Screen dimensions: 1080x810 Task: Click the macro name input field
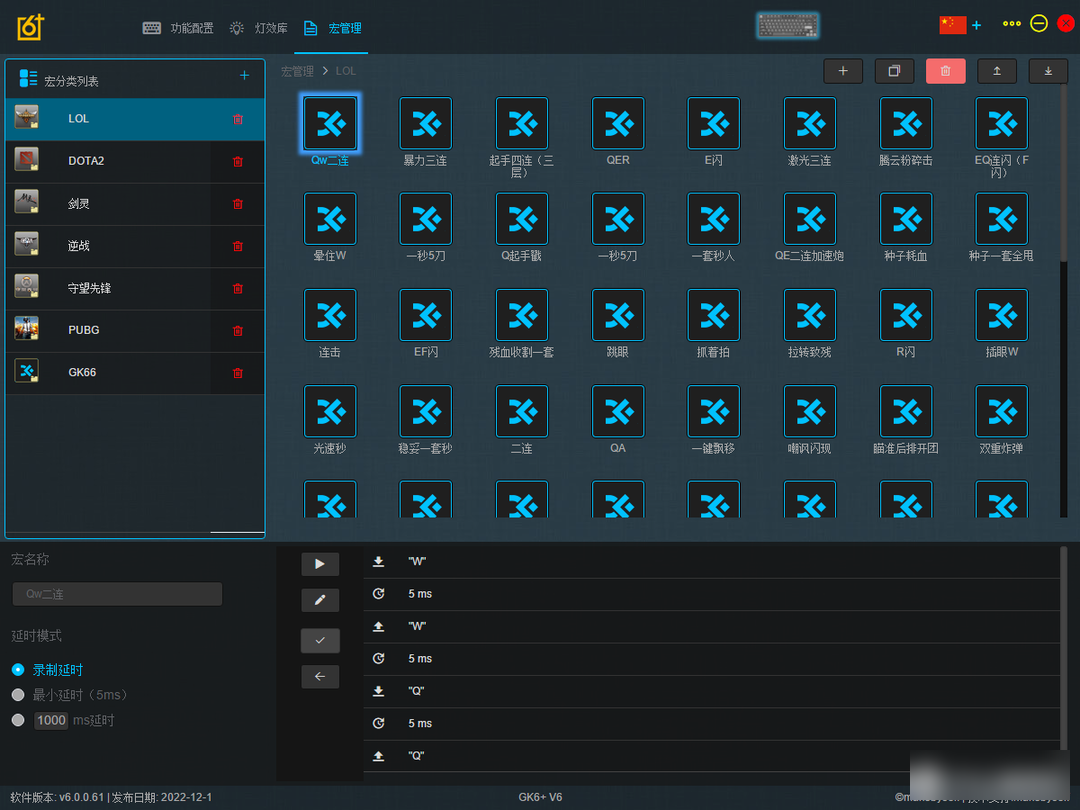[117, 594]
